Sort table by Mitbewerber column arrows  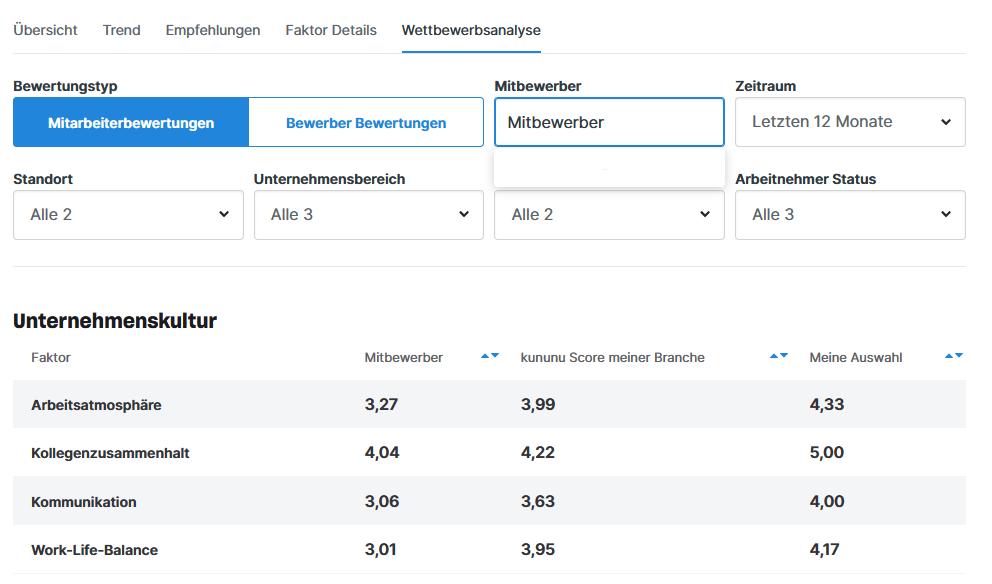pyautogui.click(x=489, y=356)
